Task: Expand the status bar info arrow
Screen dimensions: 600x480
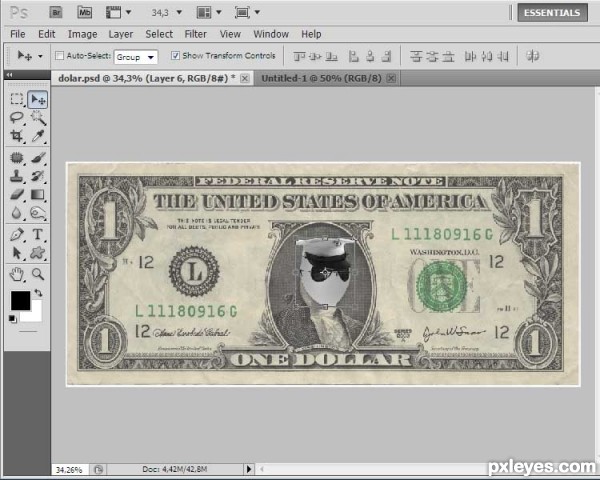Action: (x=249, y=469)
